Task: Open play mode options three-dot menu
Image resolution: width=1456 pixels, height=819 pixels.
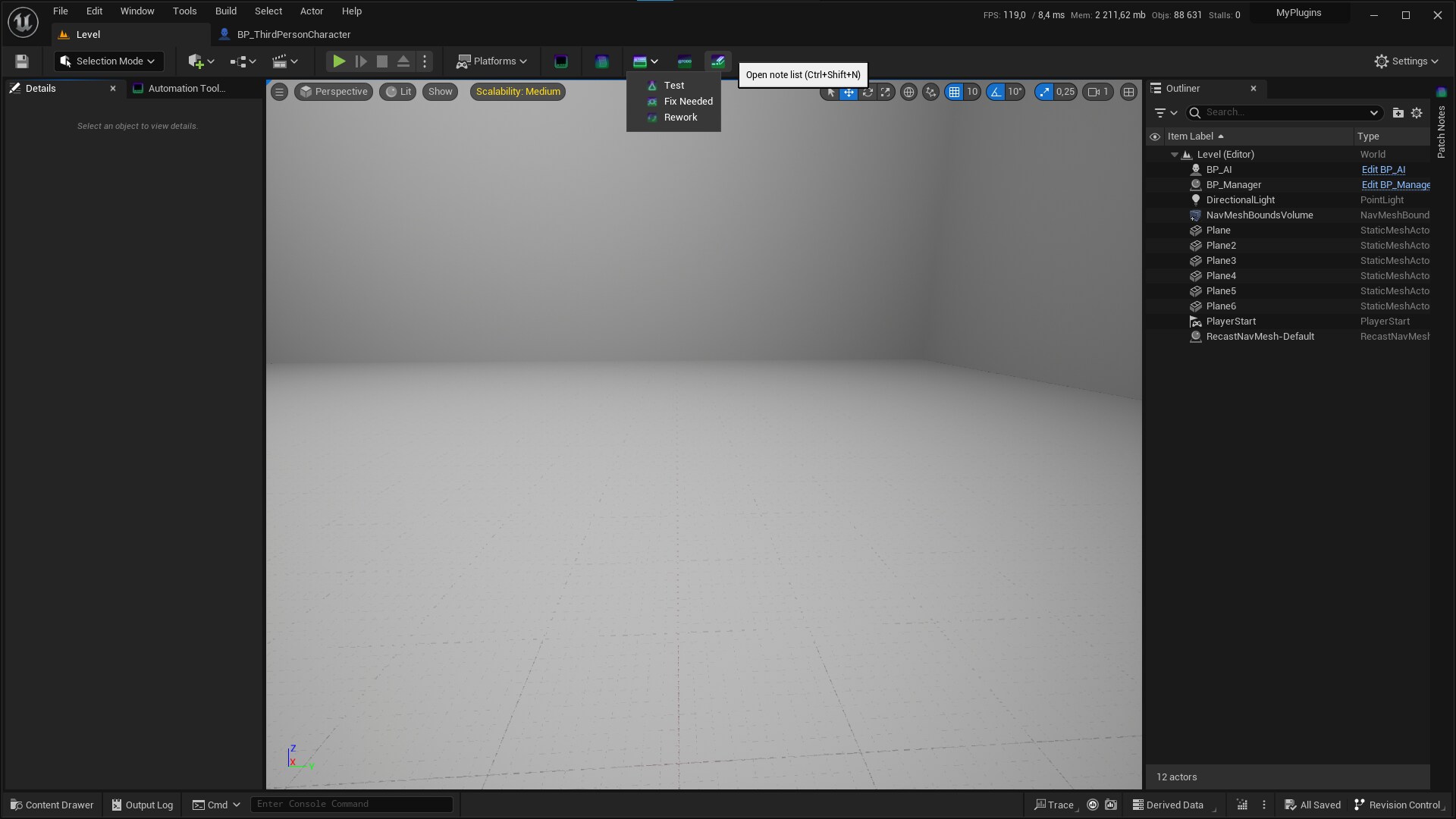Action: [425, 61]
